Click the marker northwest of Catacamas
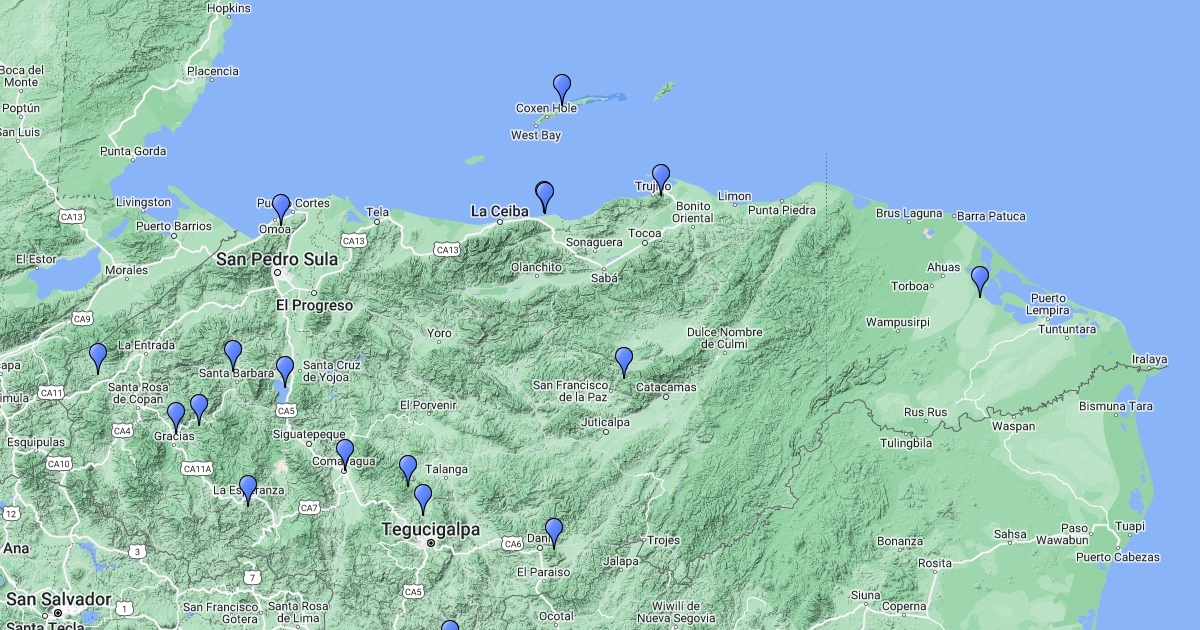 click(624, 361)
